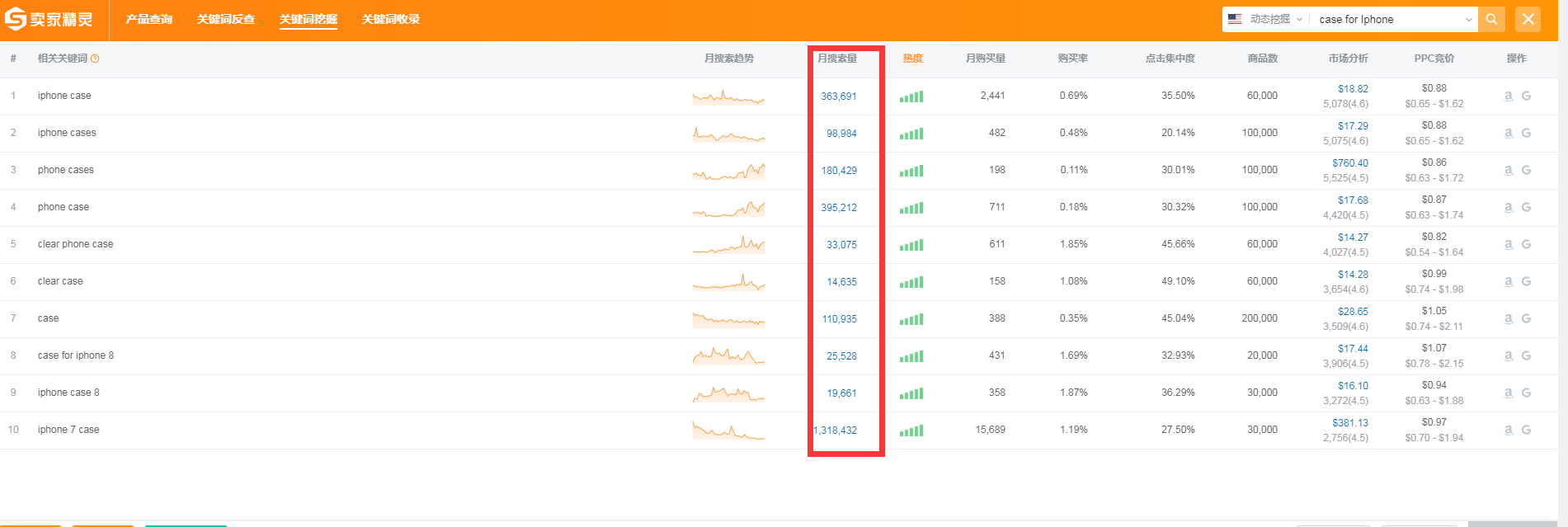Click the 'case for iphone 8' keyword text

(x=76, y=355)
